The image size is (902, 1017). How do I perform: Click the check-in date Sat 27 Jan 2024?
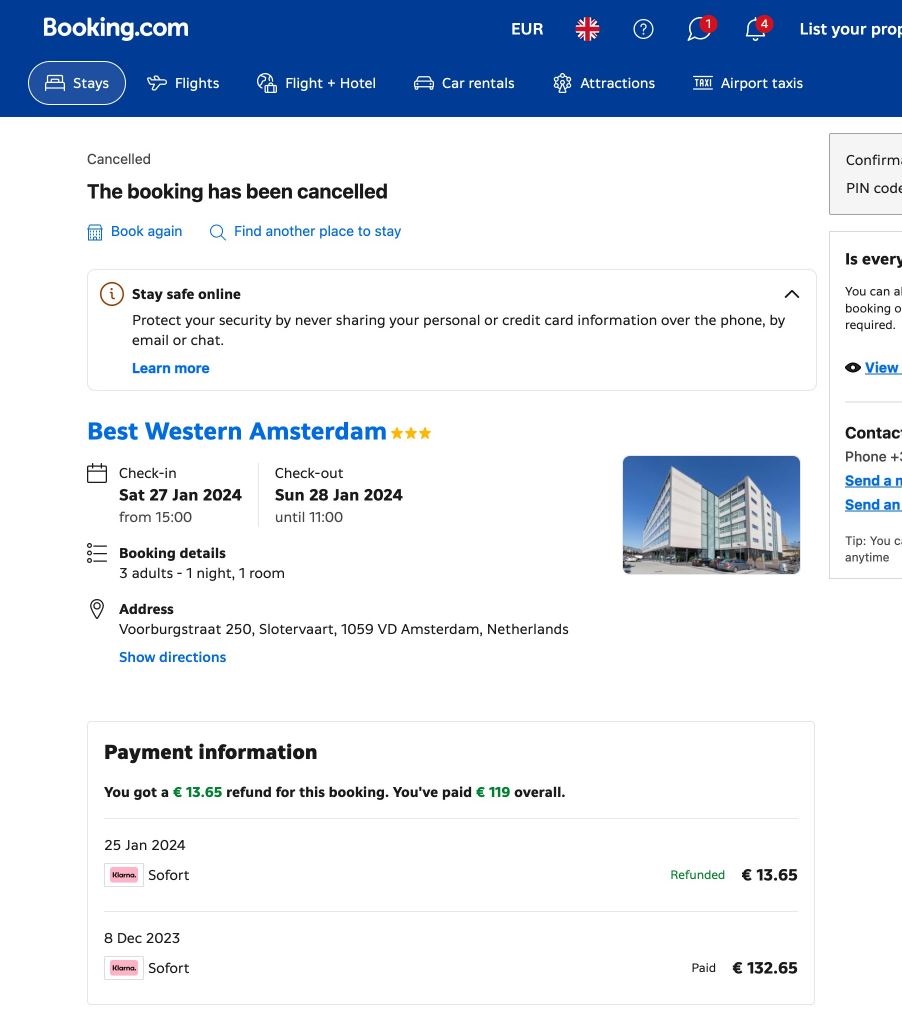(180, 495)
